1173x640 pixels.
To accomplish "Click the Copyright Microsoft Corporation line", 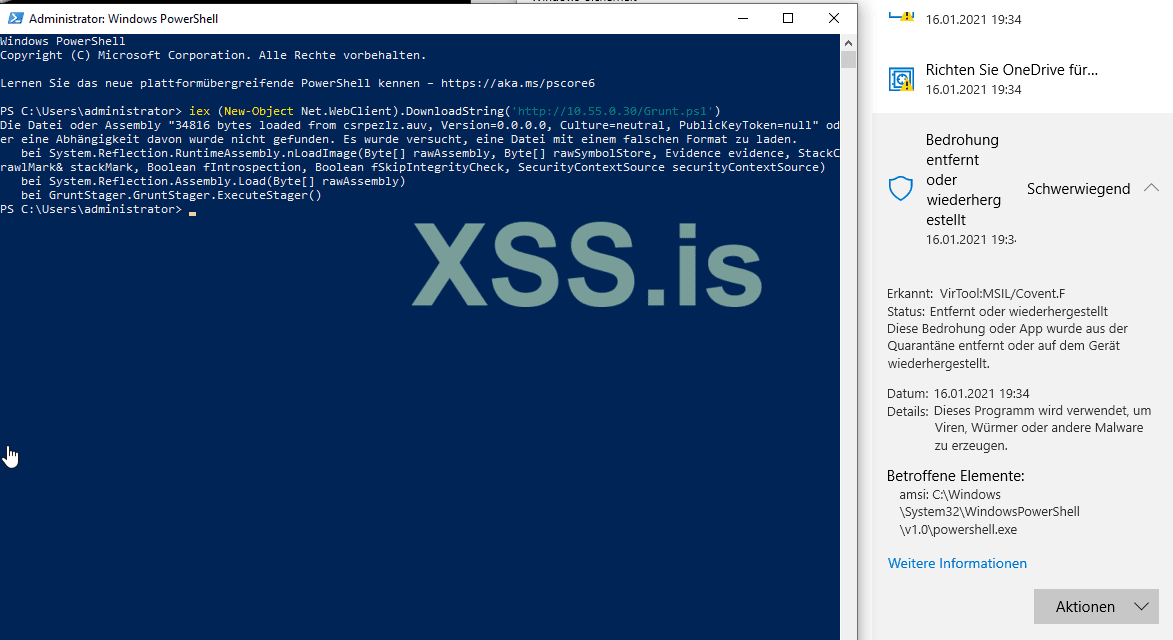I will coord(213,55).
